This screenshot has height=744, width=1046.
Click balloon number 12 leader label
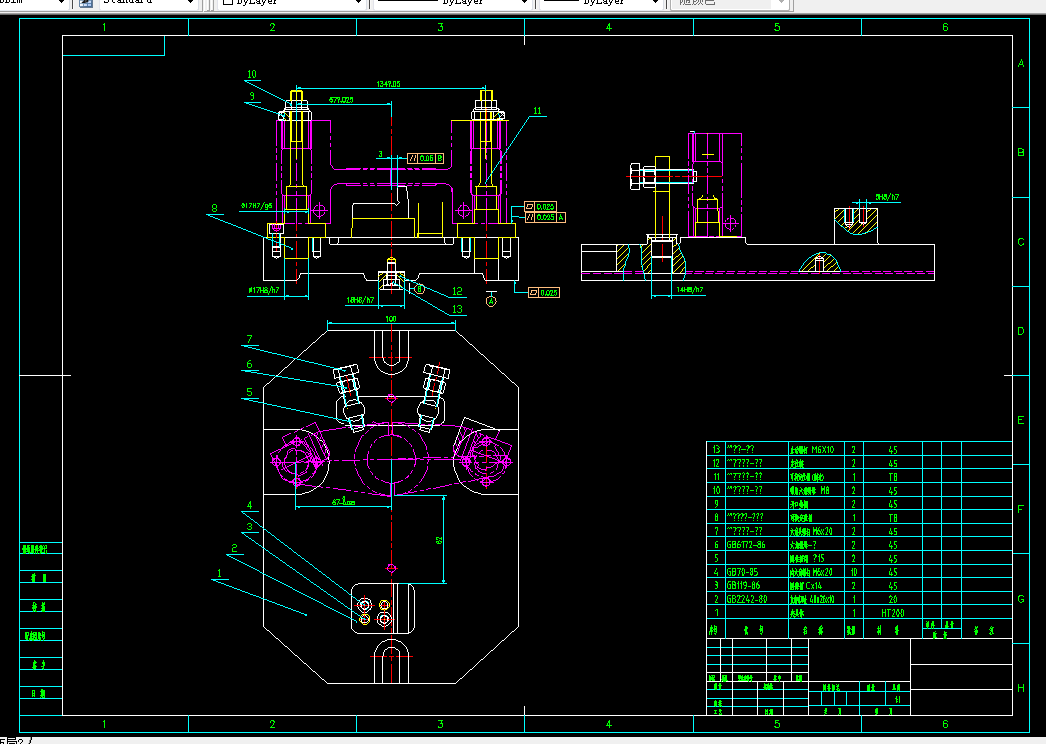coord(457,292)
